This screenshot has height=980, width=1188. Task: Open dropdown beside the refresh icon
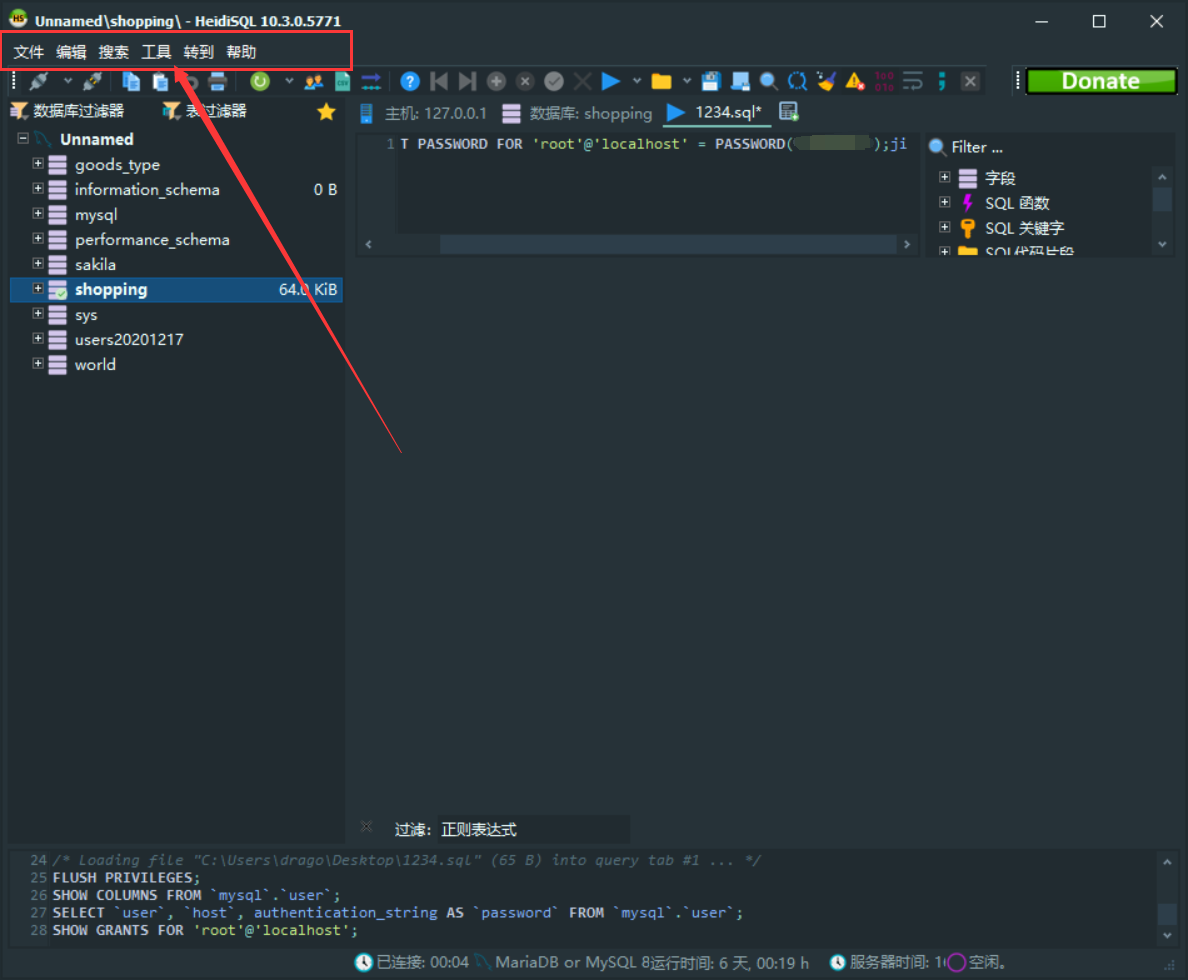[289, 80]
